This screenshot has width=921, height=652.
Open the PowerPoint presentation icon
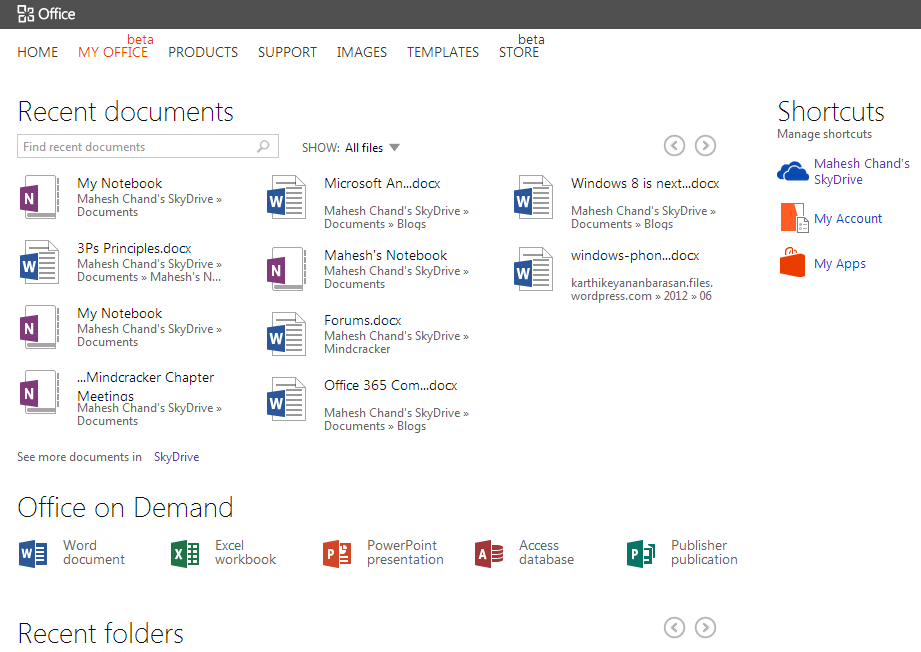[337, 553]
